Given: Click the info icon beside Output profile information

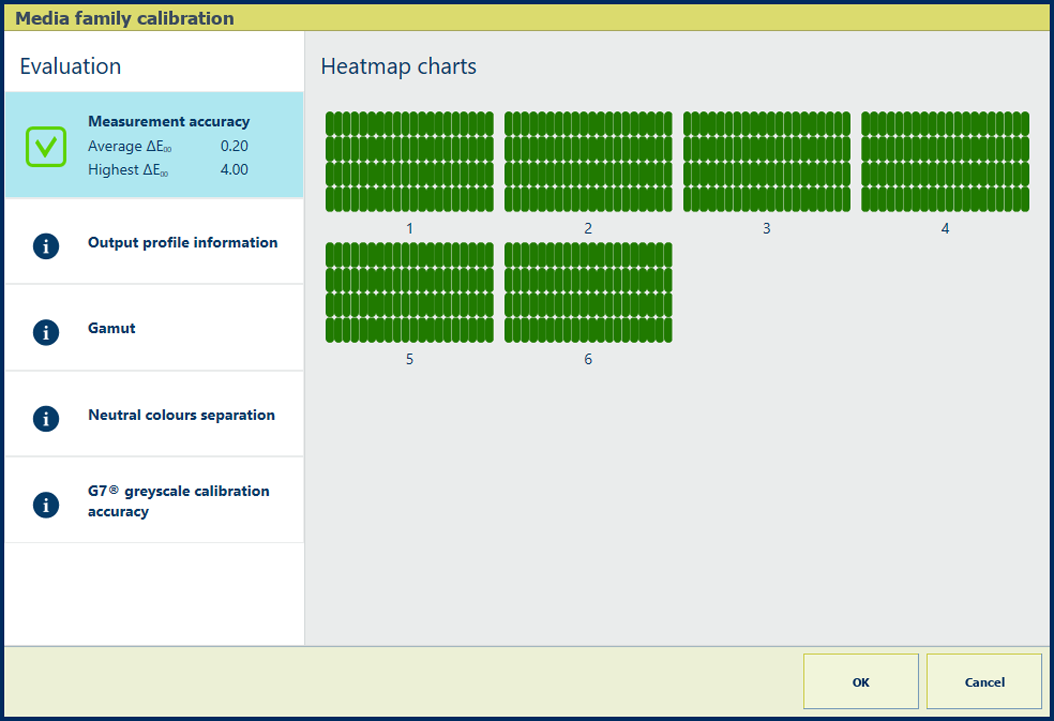Looking at the screenshot, I should pyautogui.click(x=46, y=246).
